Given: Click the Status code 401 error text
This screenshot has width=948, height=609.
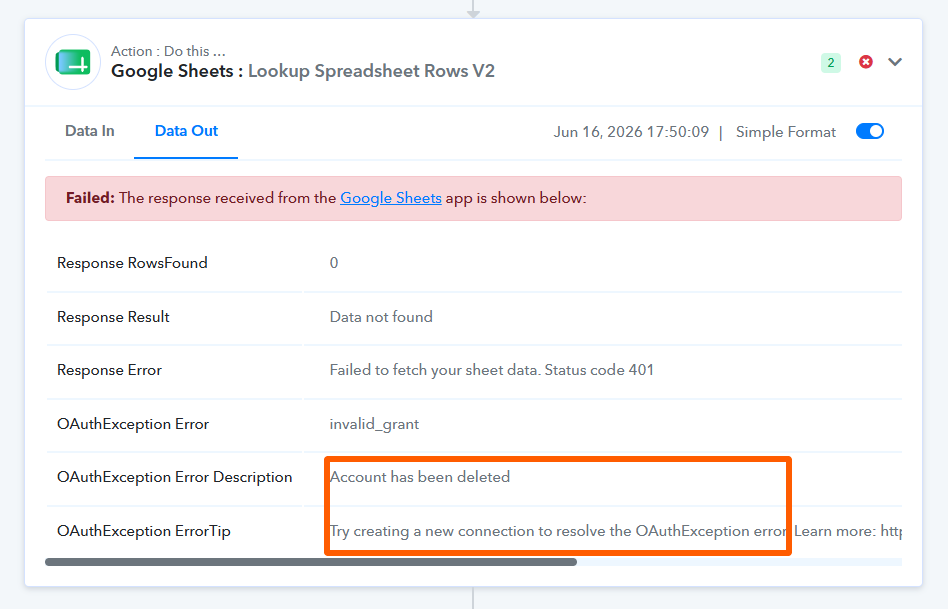Looking at the screenshot, I should pyautogui.click(x=492, y=370).
